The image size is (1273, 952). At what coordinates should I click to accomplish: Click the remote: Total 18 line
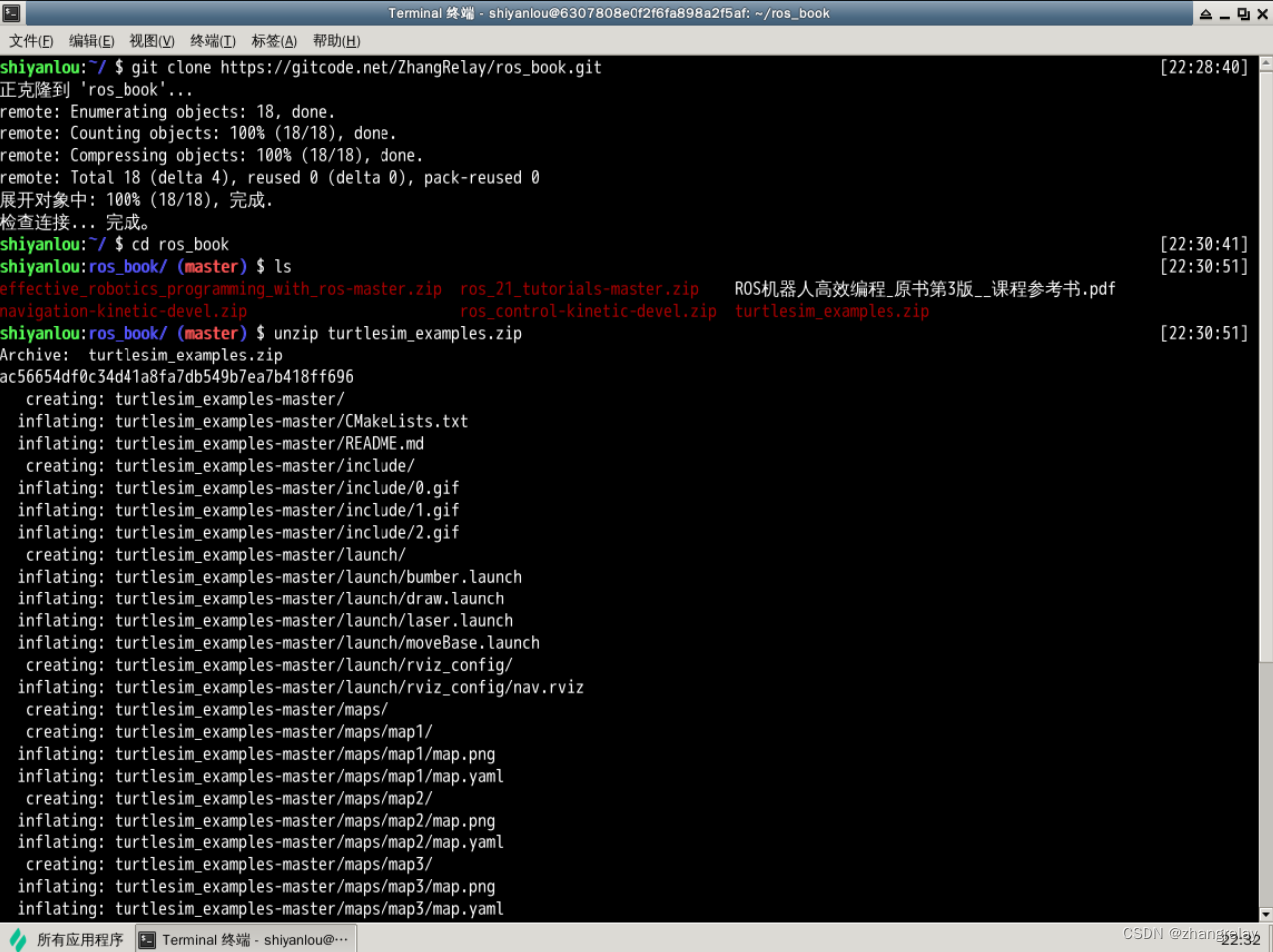[270, 178]
